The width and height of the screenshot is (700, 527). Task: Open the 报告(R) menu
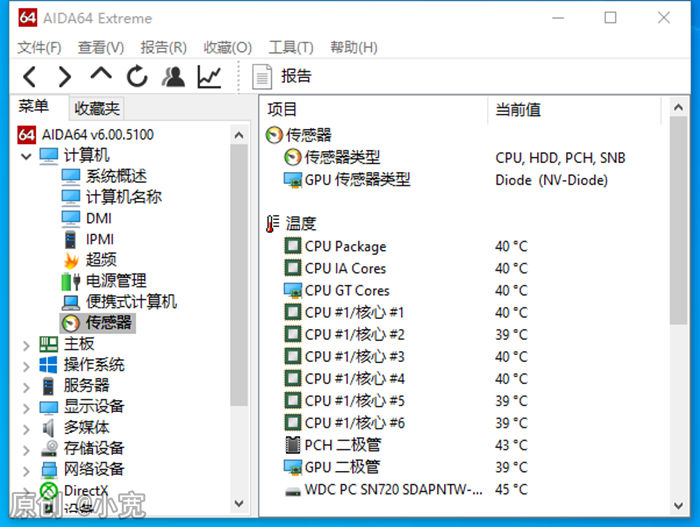coord(163,47)
